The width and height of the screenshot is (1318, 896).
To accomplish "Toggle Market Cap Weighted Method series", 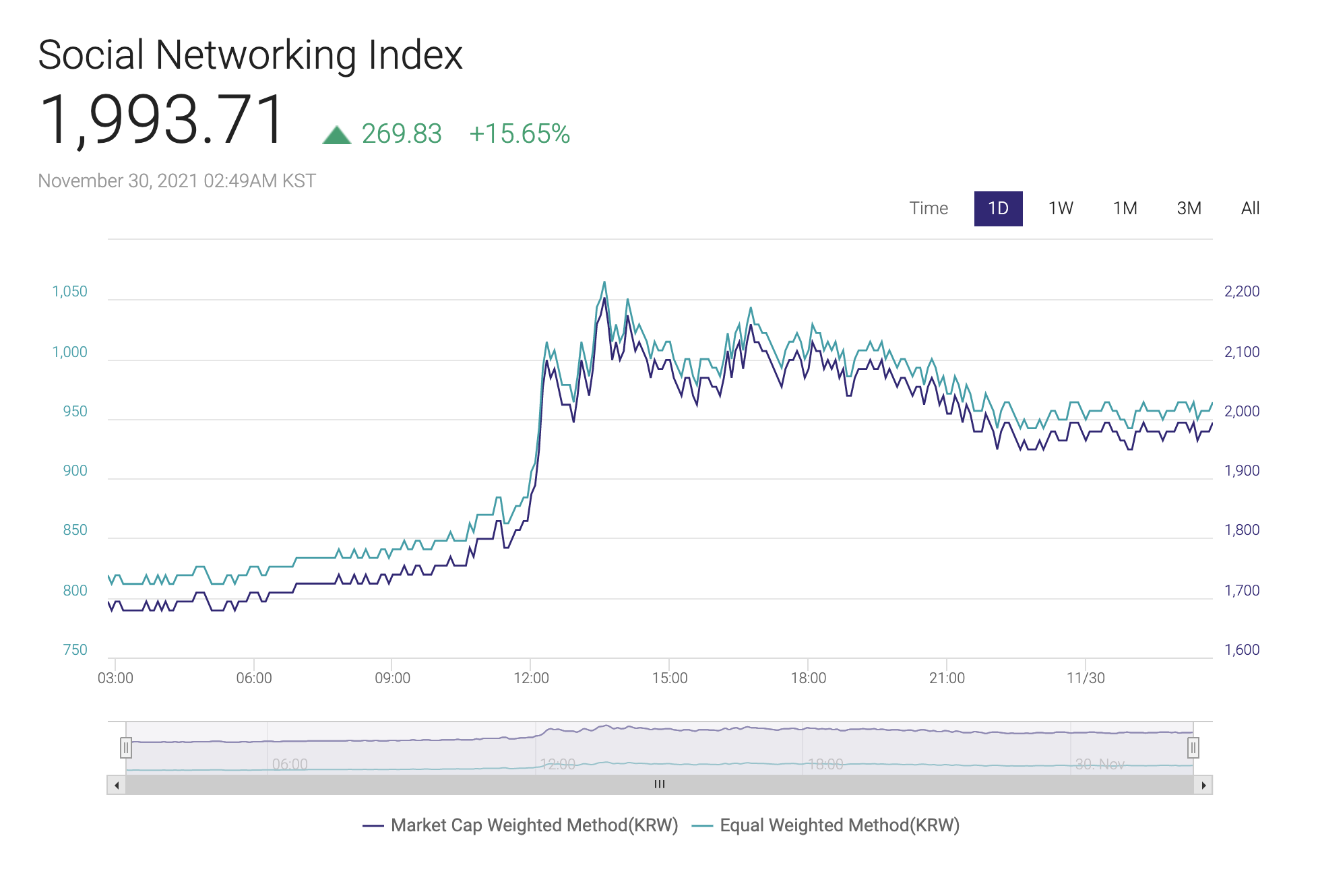I will pyautogui.click(x=534, y=825).
